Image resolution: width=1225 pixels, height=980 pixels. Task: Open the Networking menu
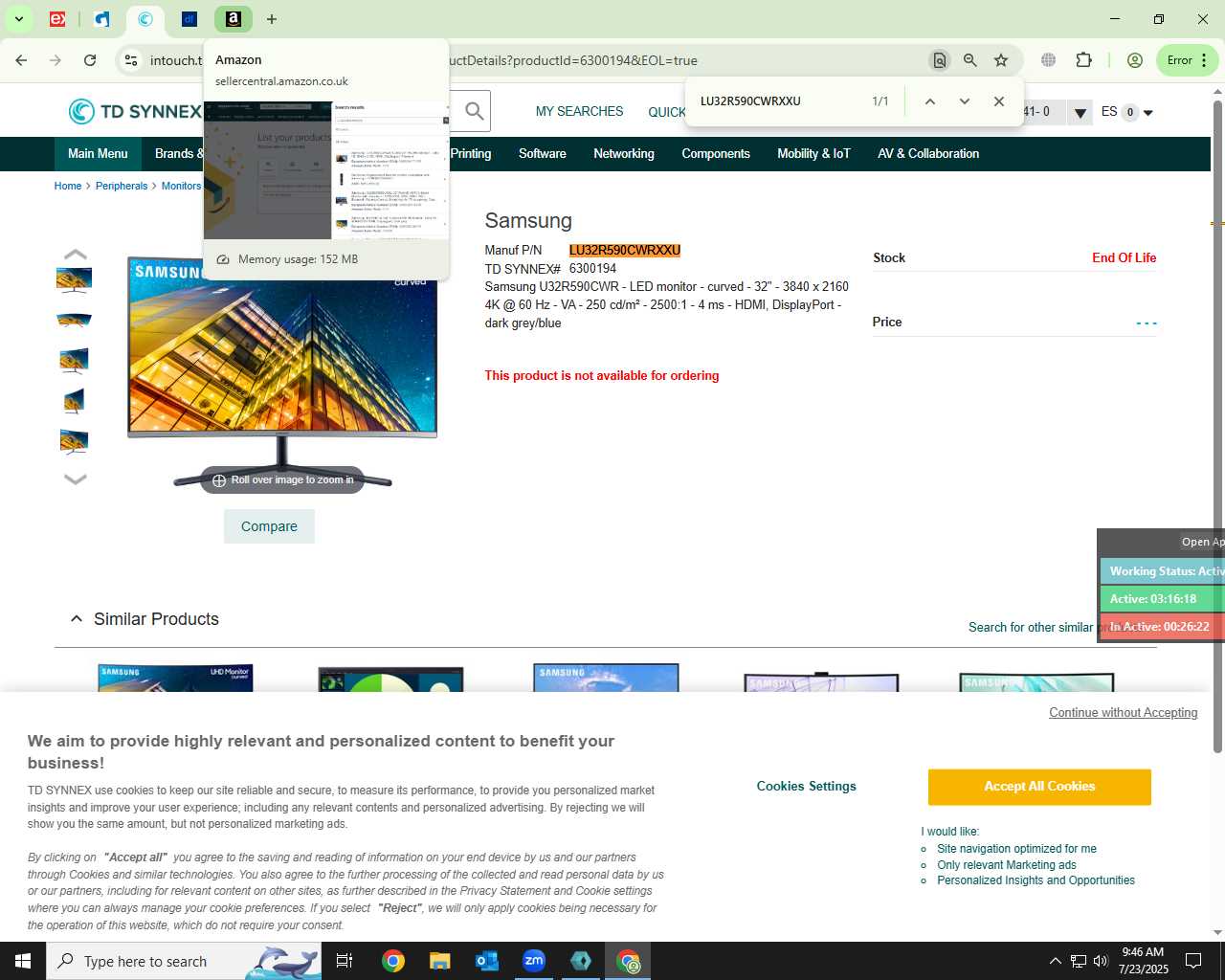(624, 154)
